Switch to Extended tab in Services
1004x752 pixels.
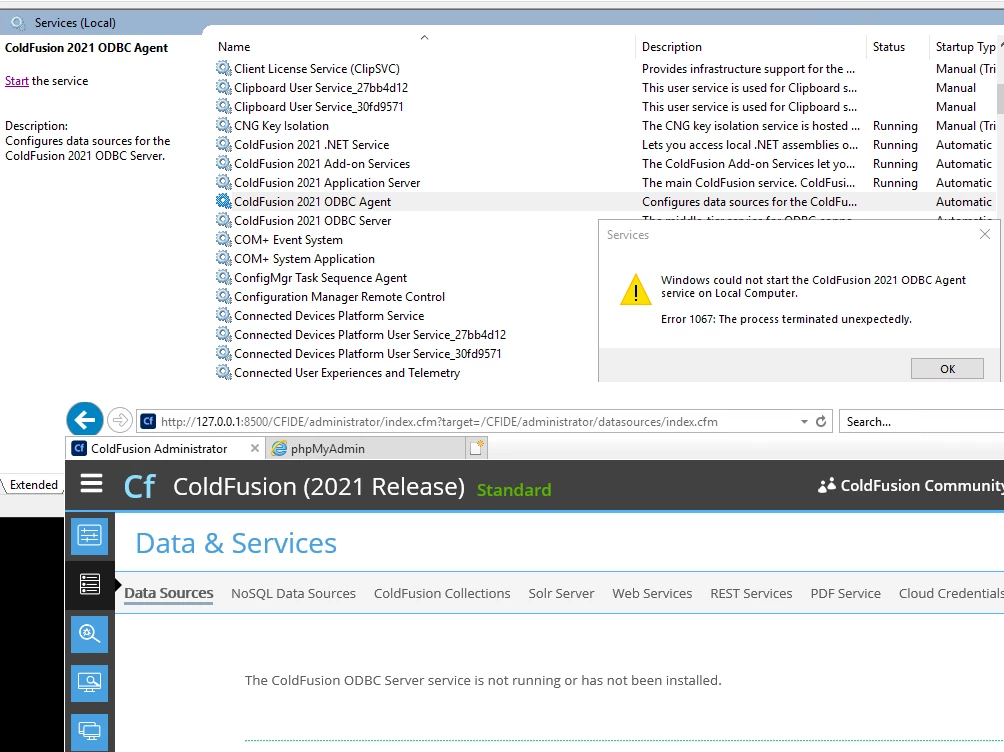pyautogui.click(x=33, y=485)
